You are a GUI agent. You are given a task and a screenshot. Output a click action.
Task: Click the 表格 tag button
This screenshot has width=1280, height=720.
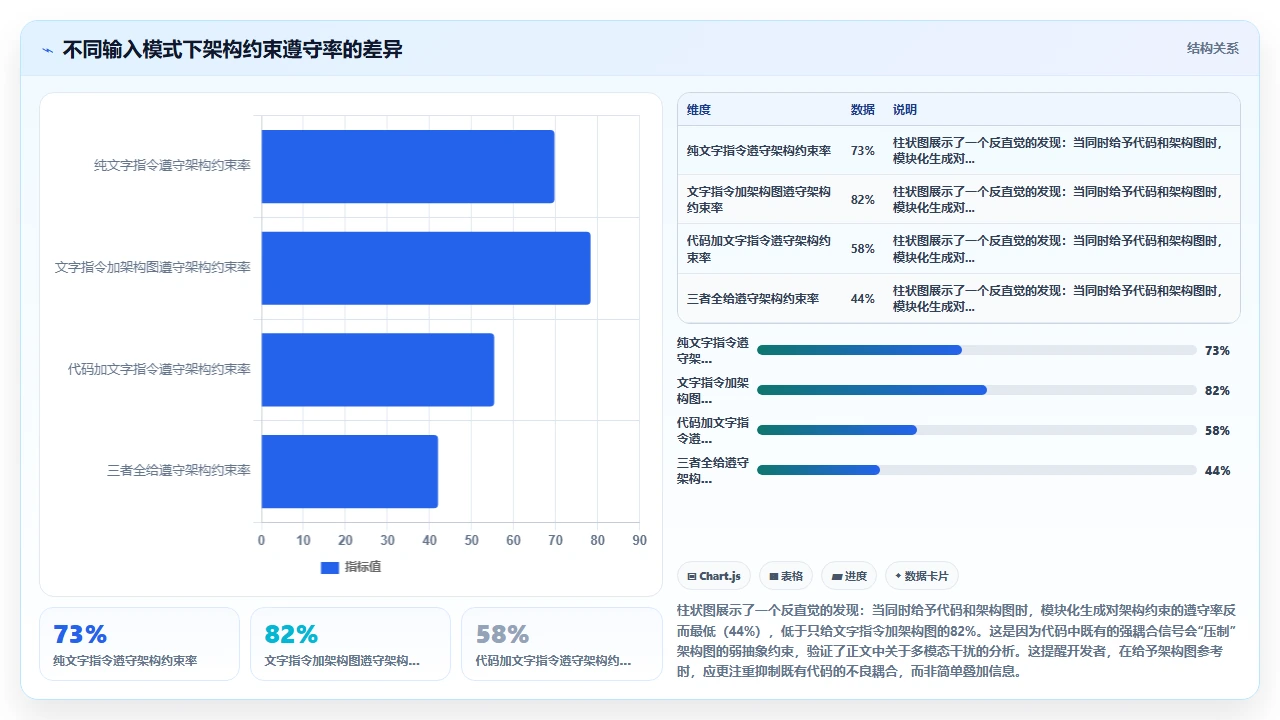786,576
